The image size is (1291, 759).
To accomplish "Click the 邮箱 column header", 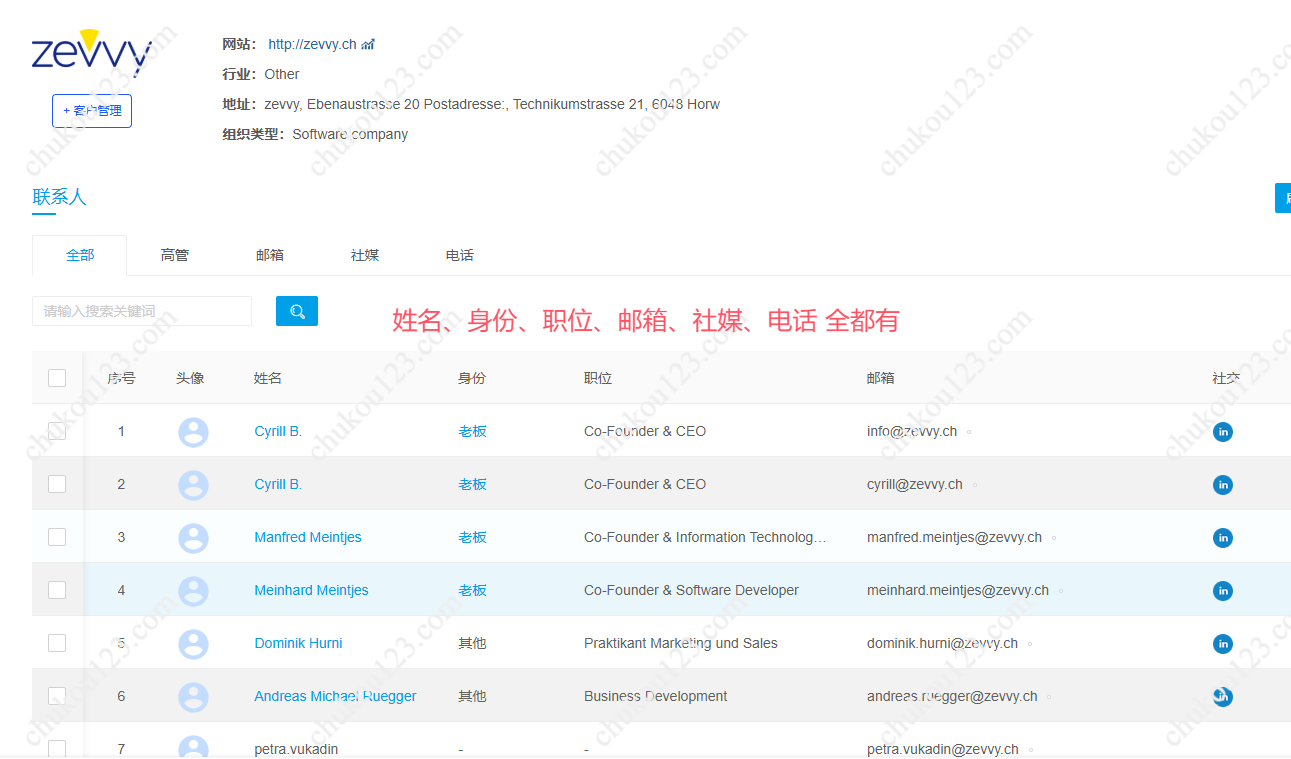I will point(881,378).
